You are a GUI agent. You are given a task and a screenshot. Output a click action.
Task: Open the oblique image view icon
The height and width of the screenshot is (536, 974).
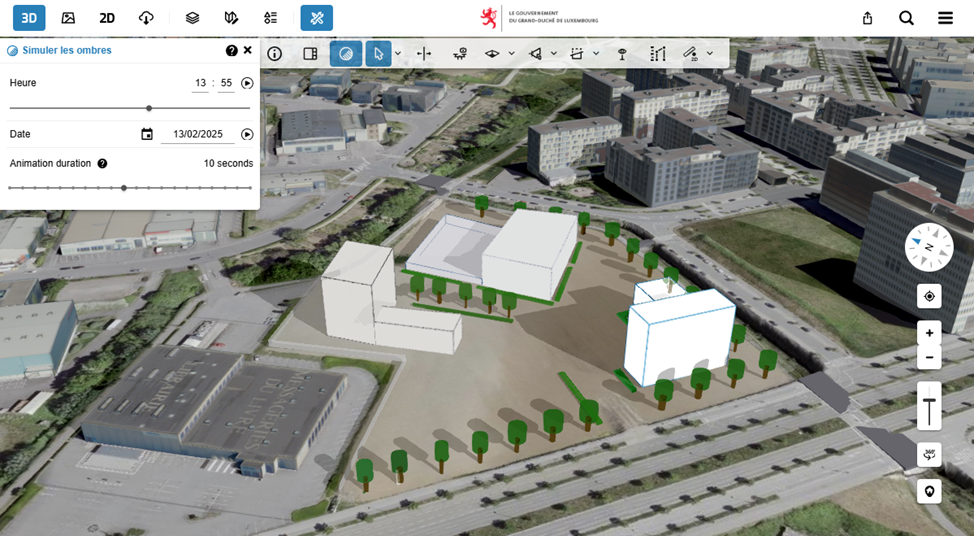point(68,18)
